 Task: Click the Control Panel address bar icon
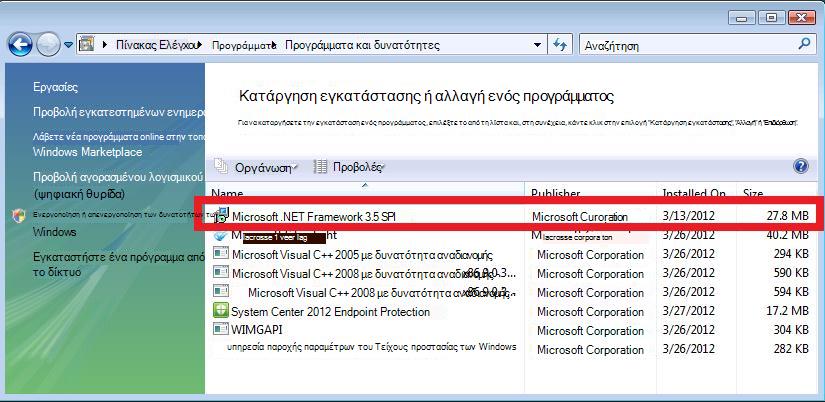[86, 44]
